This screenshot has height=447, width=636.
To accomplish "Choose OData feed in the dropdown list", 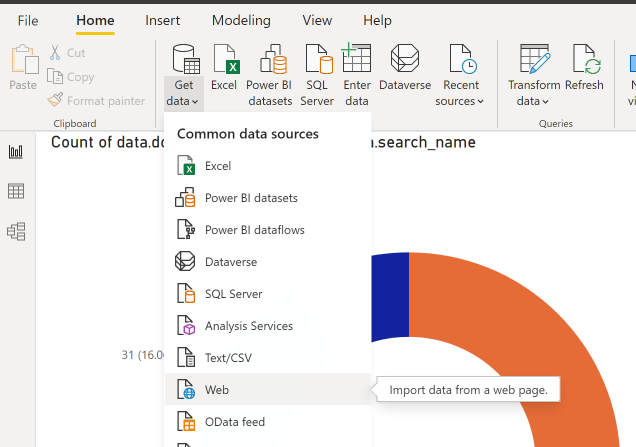I will 268,422.
